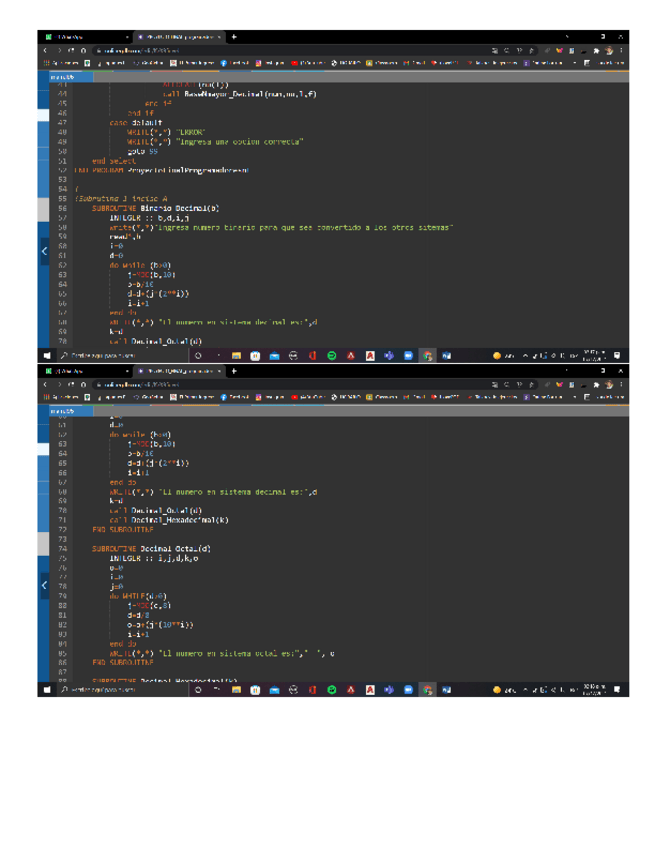The height and width of the screenshot is (848, 655).
Task: Expand the side panel chevron in the bottom editor
Action: (45, 586)
